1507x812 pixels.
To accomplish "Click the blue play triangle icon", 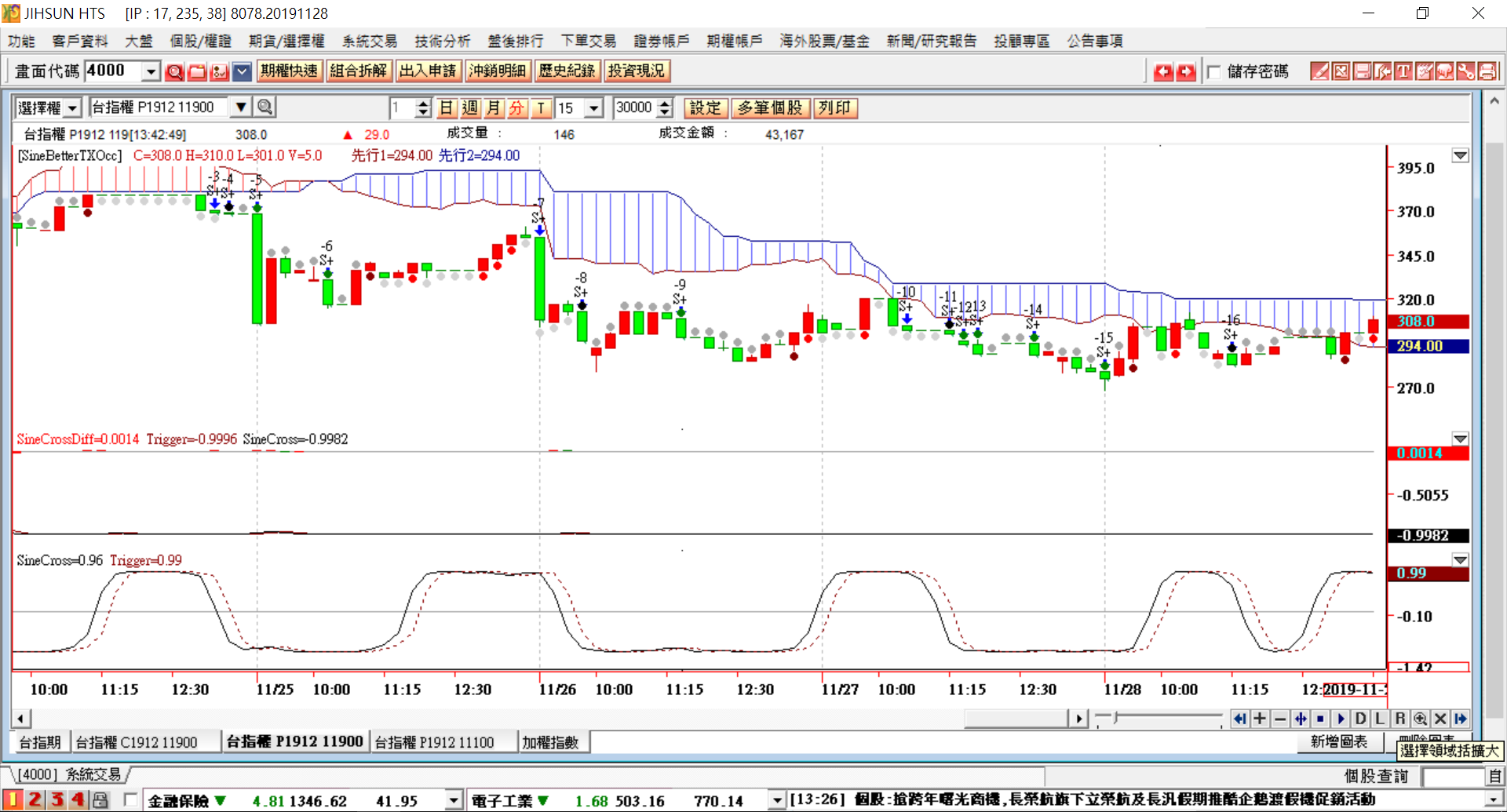I will [x=1341, y=719].
